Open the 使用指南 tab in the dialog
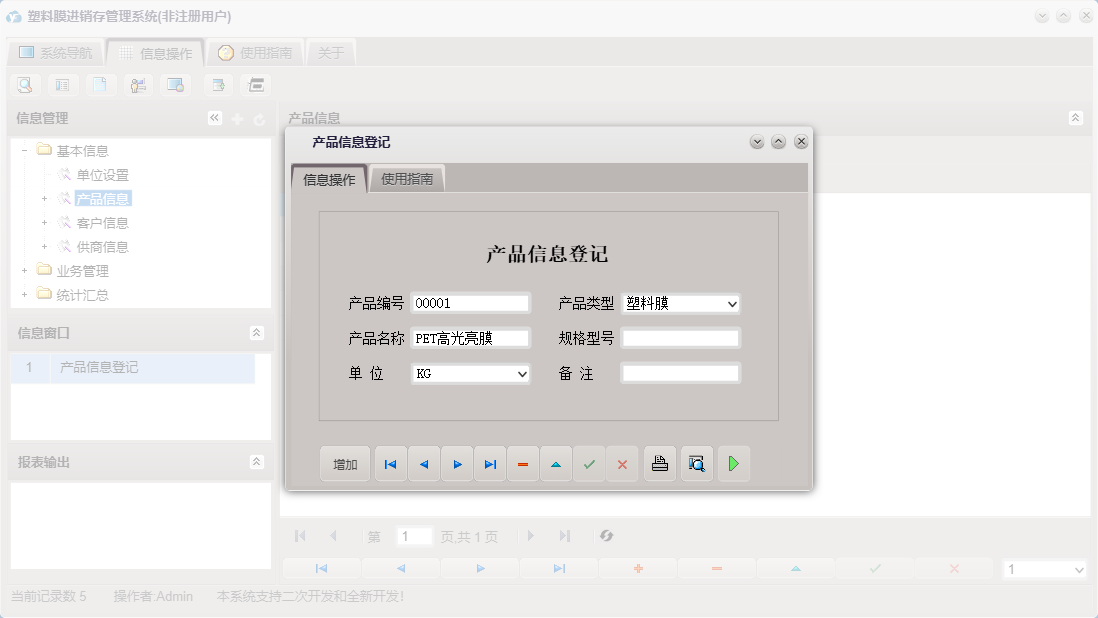The width and height of the screenshot is (1098, 618). click(x=406, y=178)
